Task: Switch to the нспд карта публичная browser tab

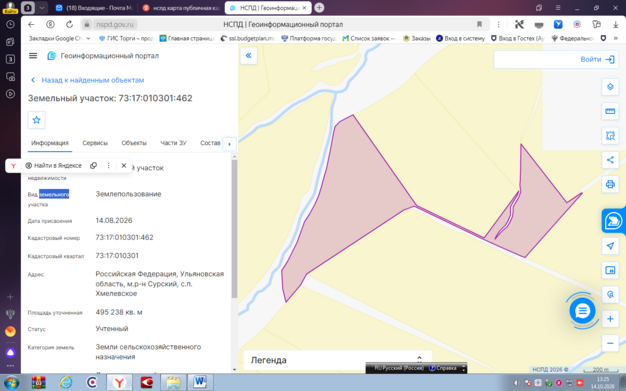Action: point(181,8)
